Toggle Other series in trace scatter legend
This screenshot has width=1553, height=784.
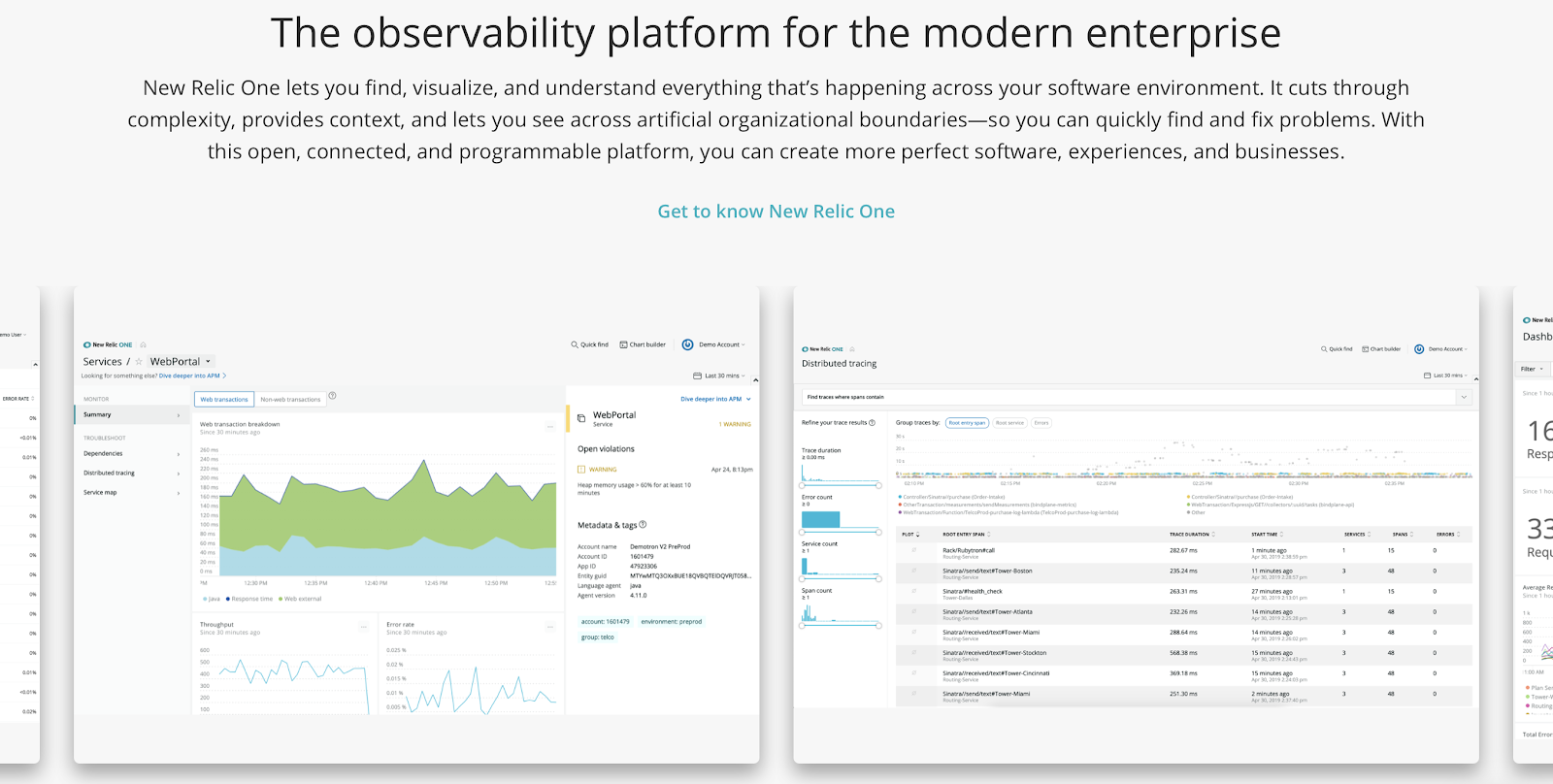pos(1196,512)
